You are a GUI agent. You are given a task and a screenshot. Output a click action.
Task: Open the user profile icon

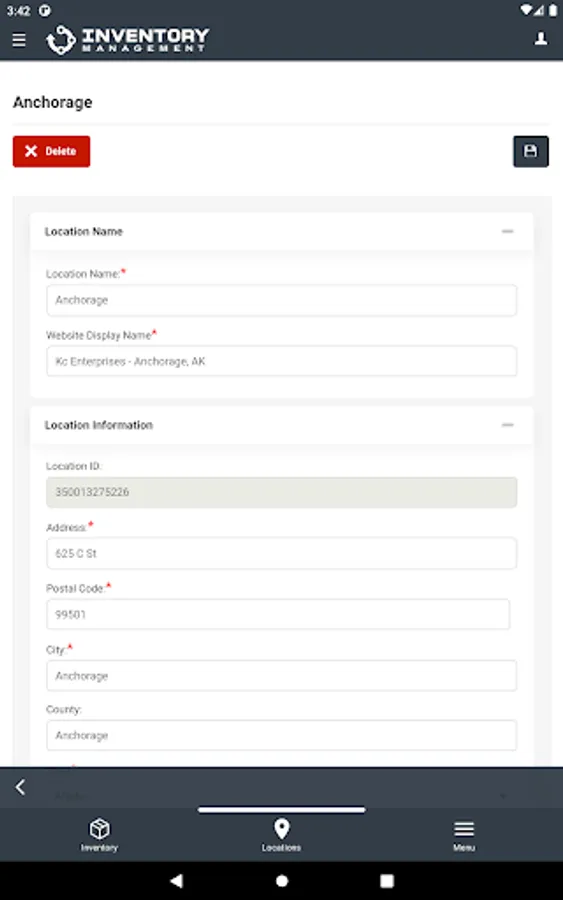tap(541, 38)
